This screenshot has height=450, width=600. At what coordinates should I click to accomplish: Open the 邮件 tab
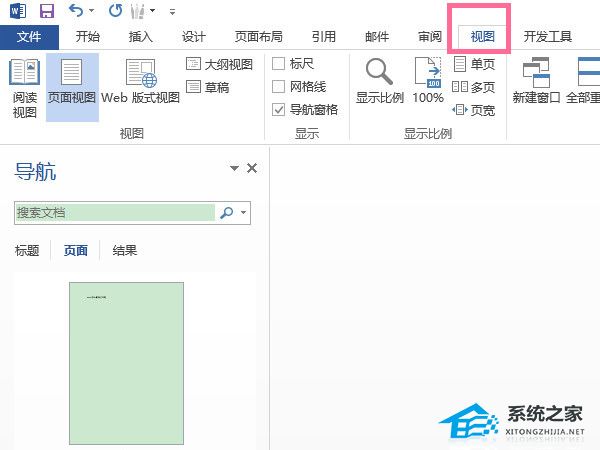377,37
